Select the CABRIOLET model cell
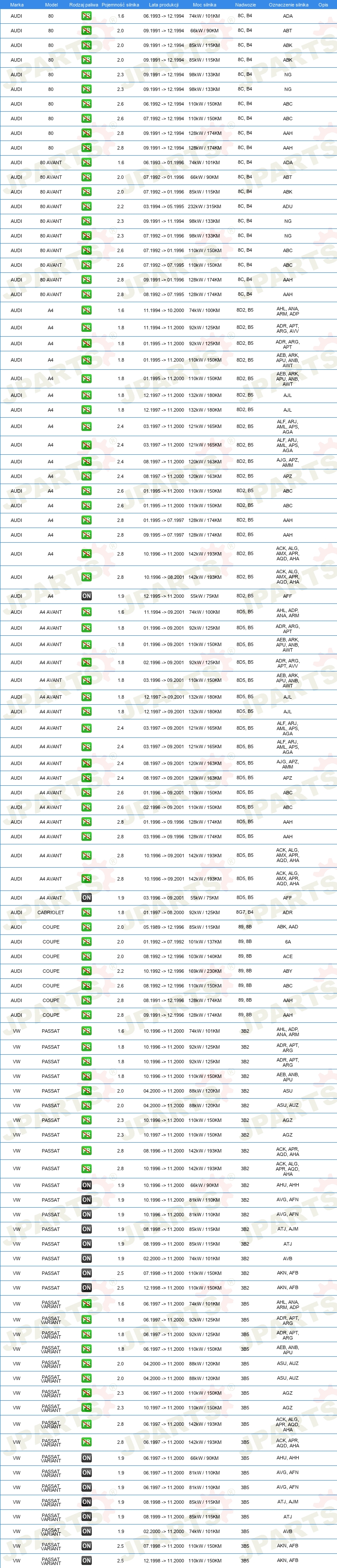Screen dimensions: 337x1568 pos(50,912)
